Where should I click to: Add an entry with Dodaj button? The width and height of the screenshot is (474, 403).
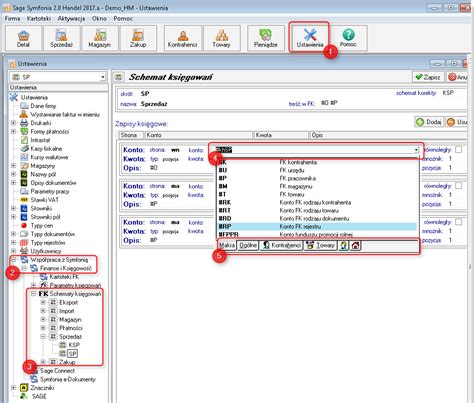(429, 122)
